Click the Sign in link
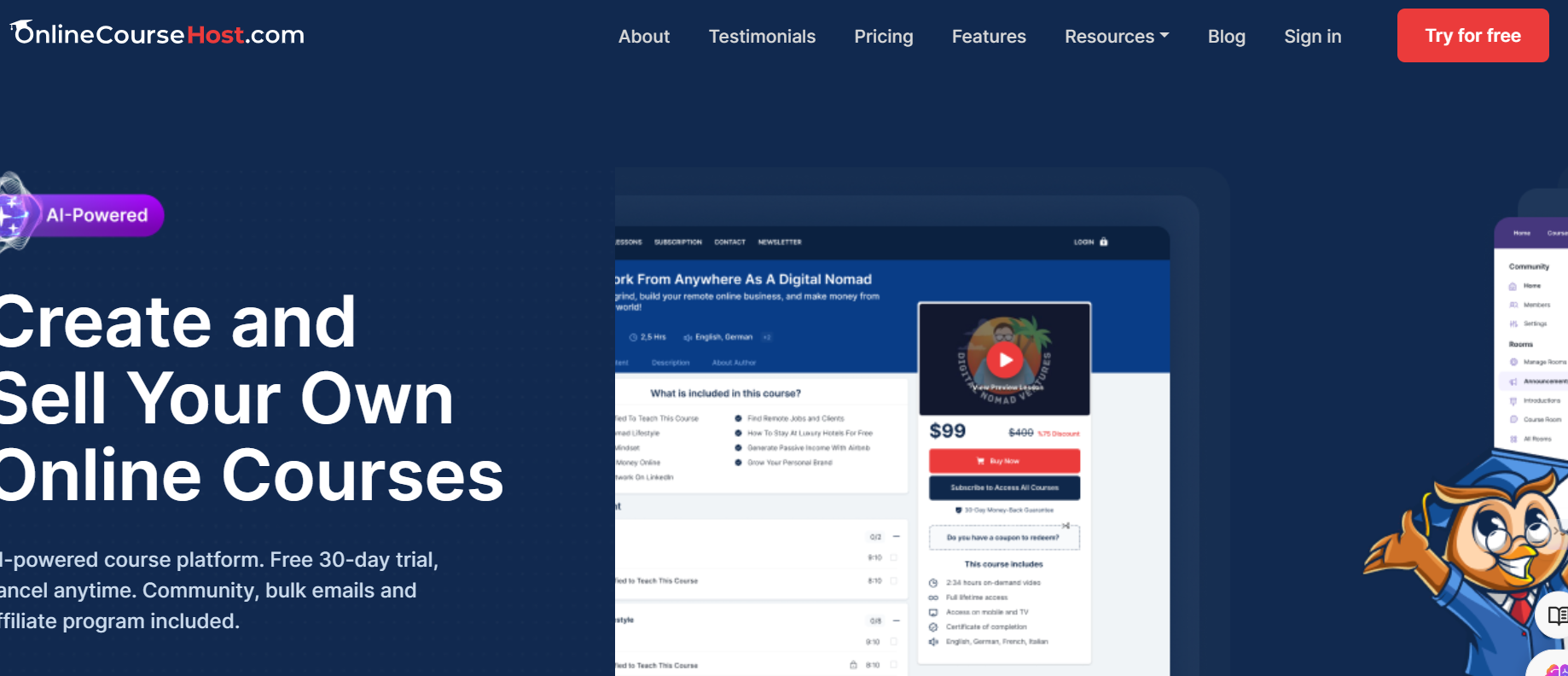This screenshot has height=676, width=1568. (1312, 37)
